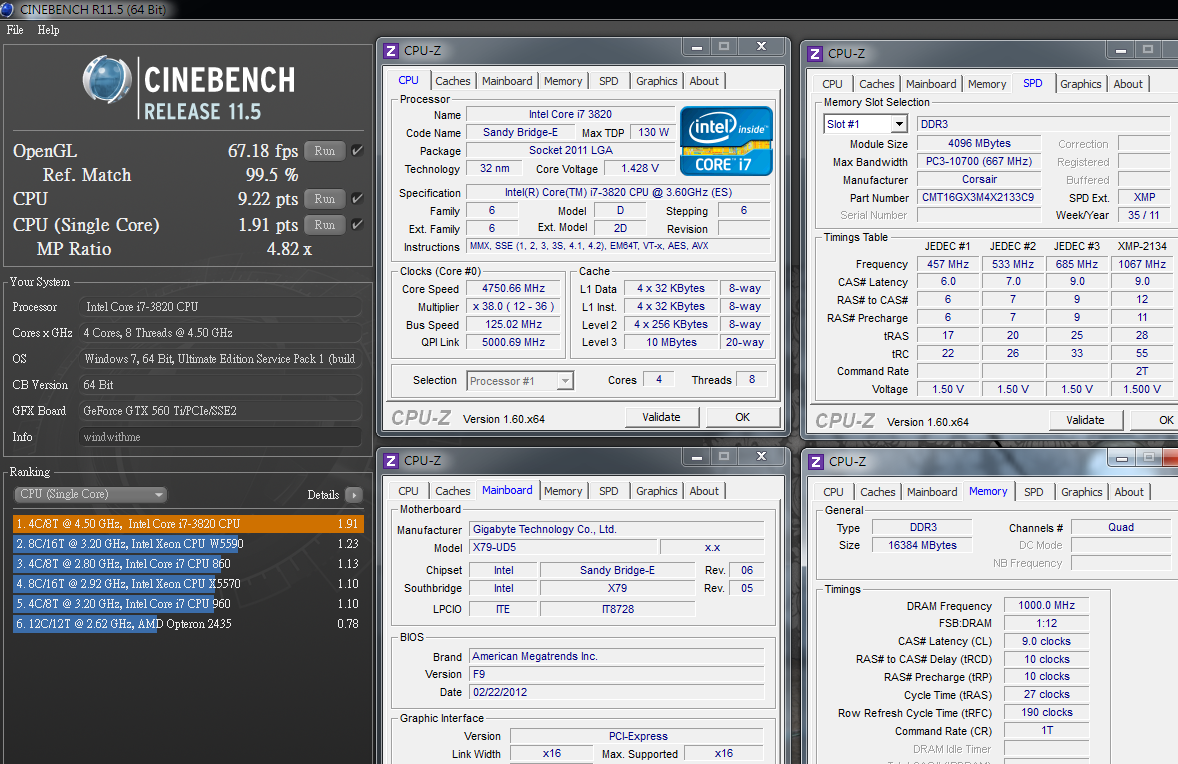Click the CPU-Z icon of the SPD window
The height and width of the screenshot is (764, 1178).
tap(815, 54)
